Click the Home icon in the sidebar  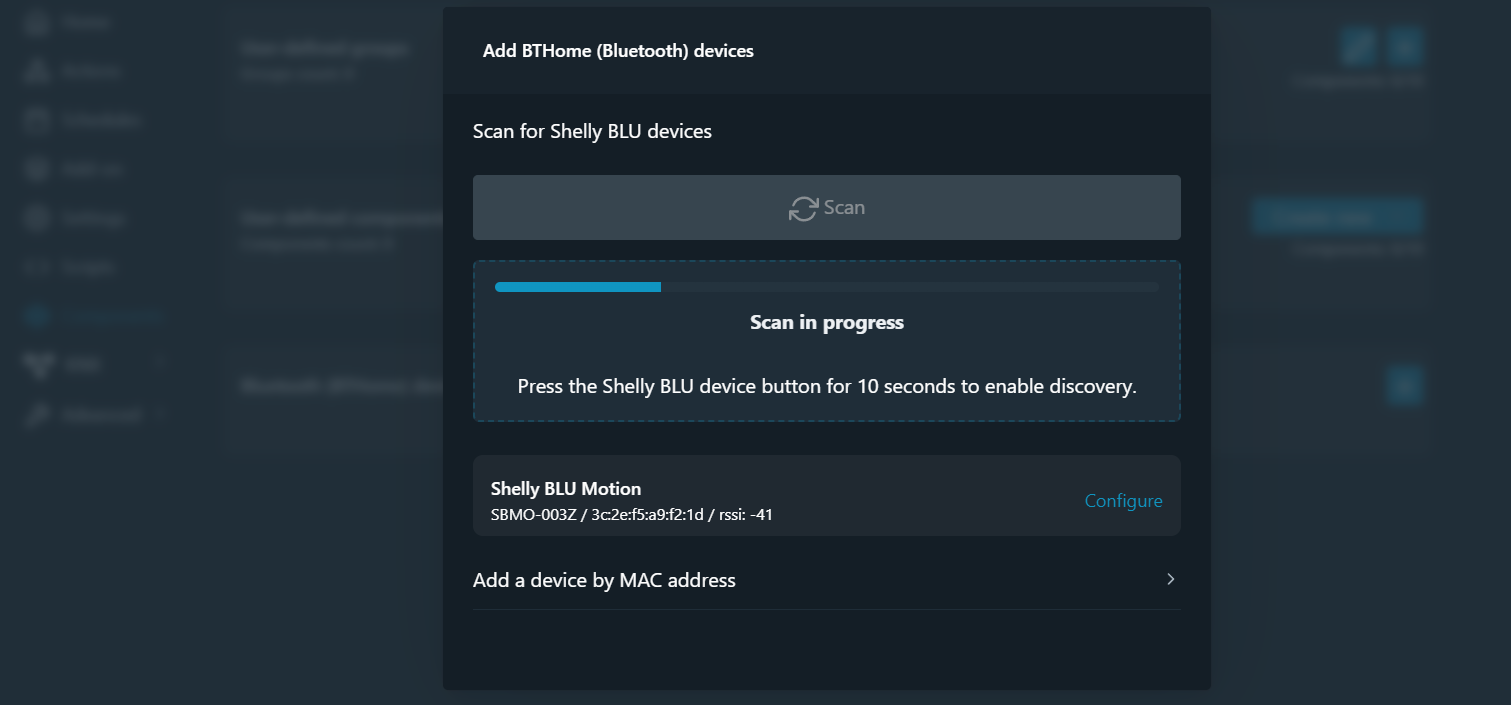(x=37, y=23)
